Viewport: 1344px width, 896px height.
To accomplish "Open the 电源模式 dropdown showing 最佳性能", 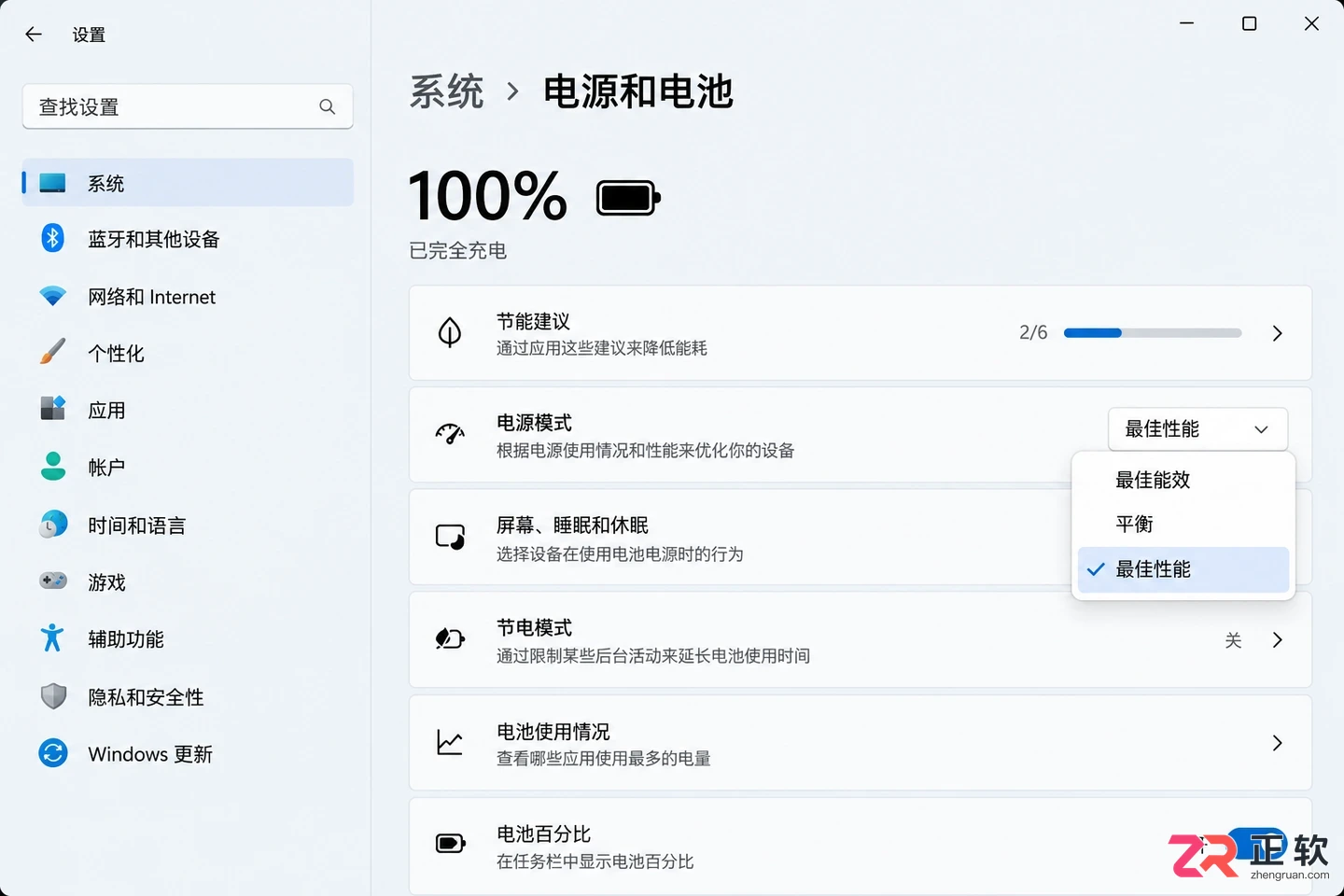I will (x=1197, y=429).
